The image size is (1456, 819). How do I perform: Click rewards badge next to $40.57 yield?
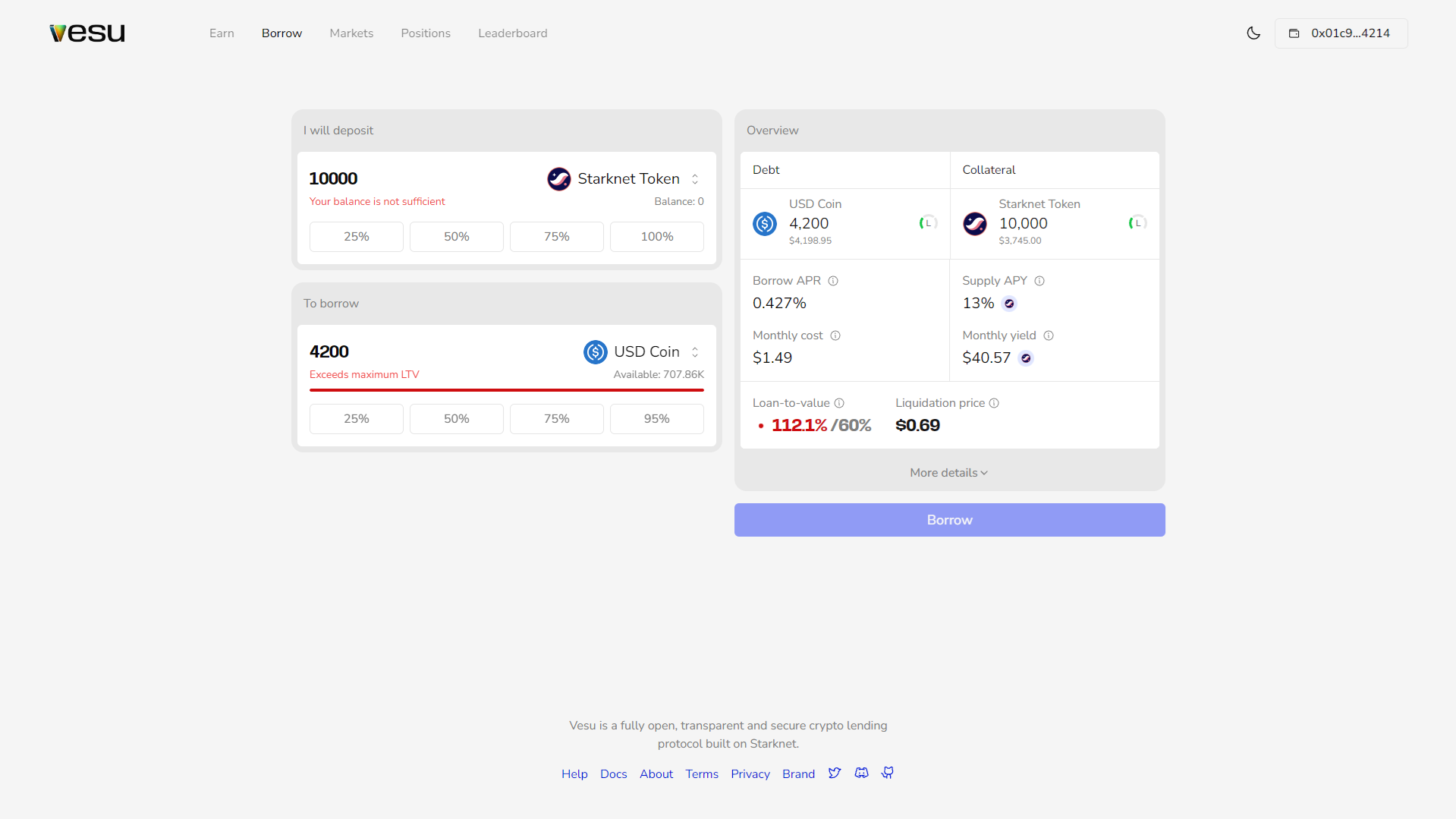pos(1026,358)
